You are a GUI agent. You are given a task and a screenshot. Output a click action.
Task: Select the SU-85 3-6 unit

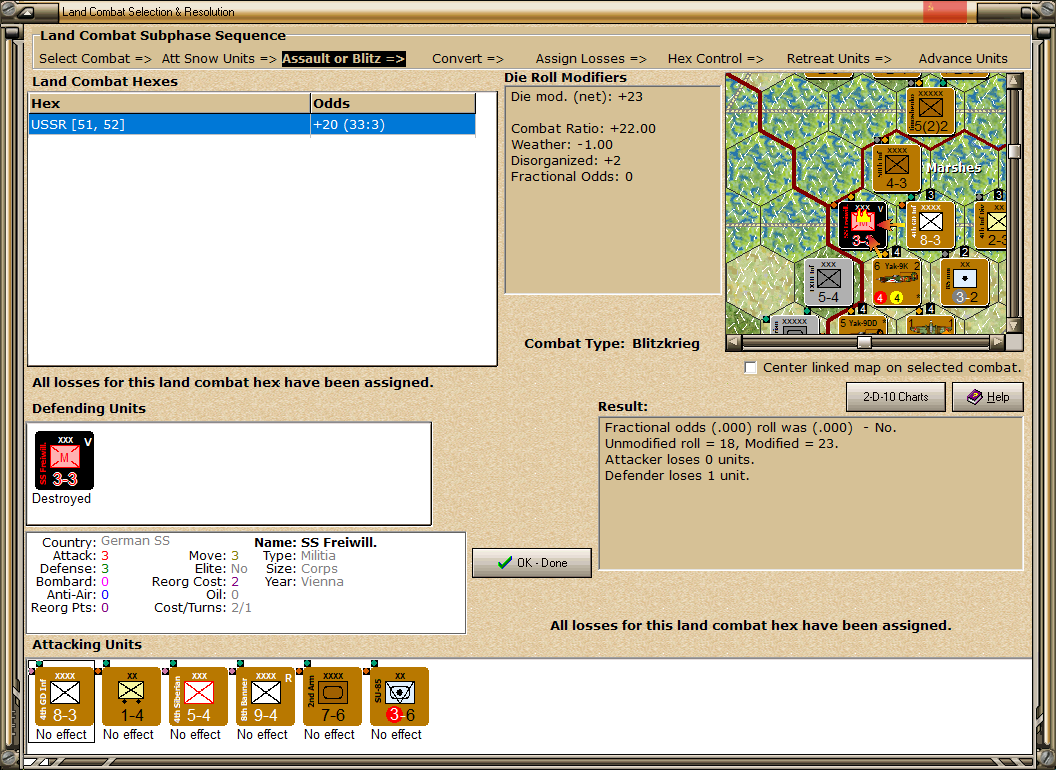399,697
